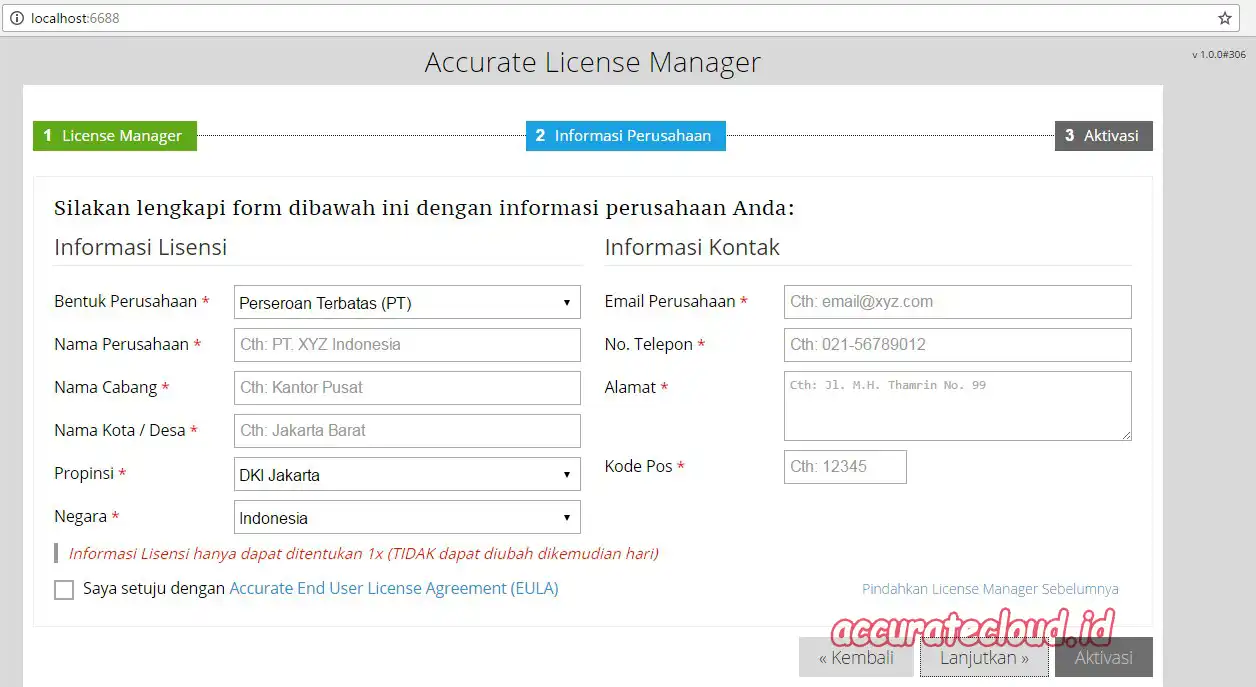The image size is (1256, 687).
Task: Click the Accurate License Manager title
Action: tap(592, 62)
